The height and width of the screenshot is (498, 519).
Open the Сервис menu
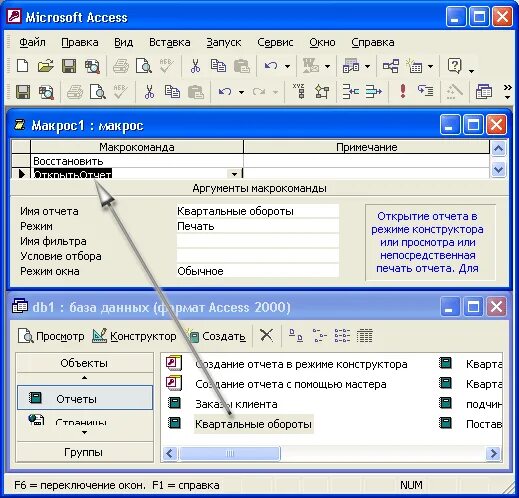click(275, 42)
